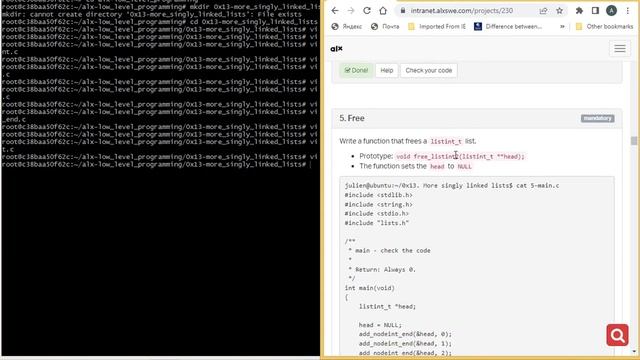Toggle the browser side panel
640x360 pixels.
point(595,11)
